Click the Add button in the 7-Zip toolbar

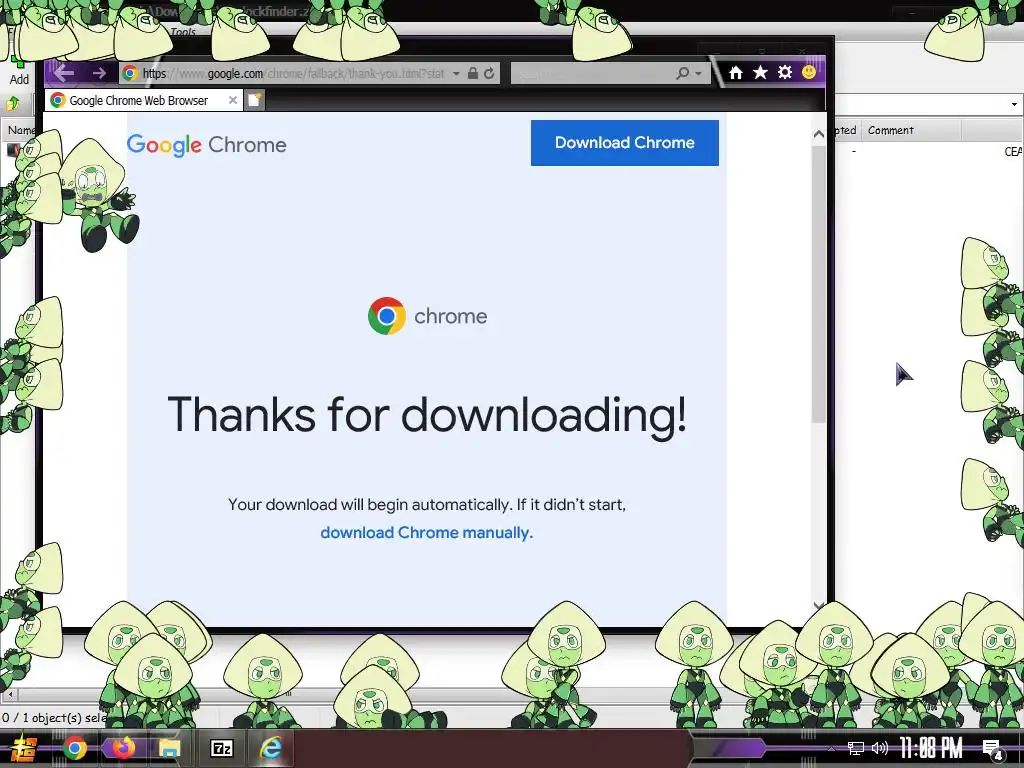(19, 71)
